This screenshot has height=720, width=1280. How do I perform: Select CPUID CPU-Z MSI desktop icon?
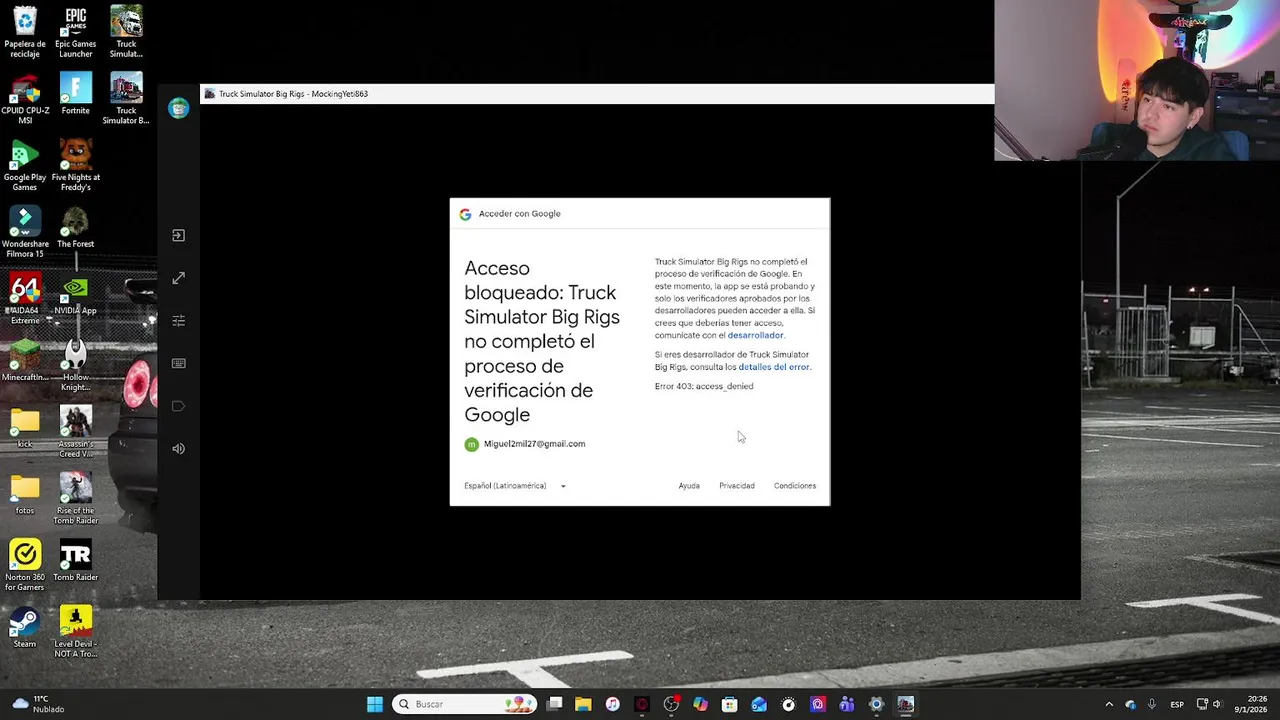click(x=25, y=99)
